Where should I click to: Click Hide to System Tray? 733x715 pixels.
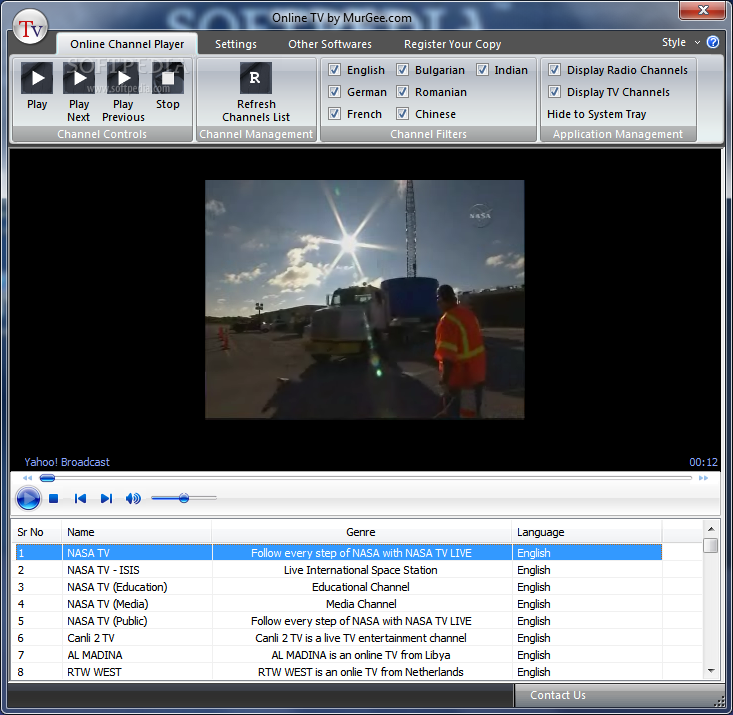click(x=596, y=114)
